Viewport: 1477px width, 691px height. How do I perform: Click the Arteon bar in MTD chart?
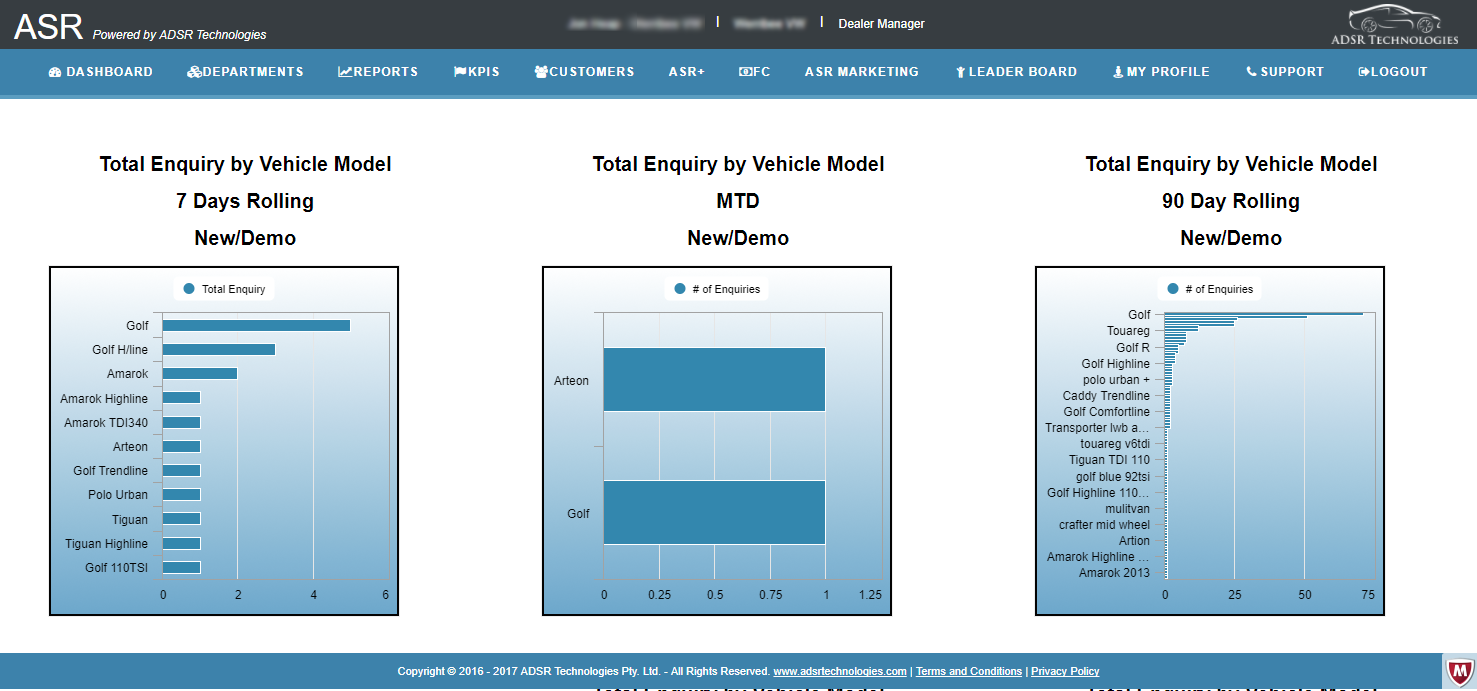[x=714, y=380]
